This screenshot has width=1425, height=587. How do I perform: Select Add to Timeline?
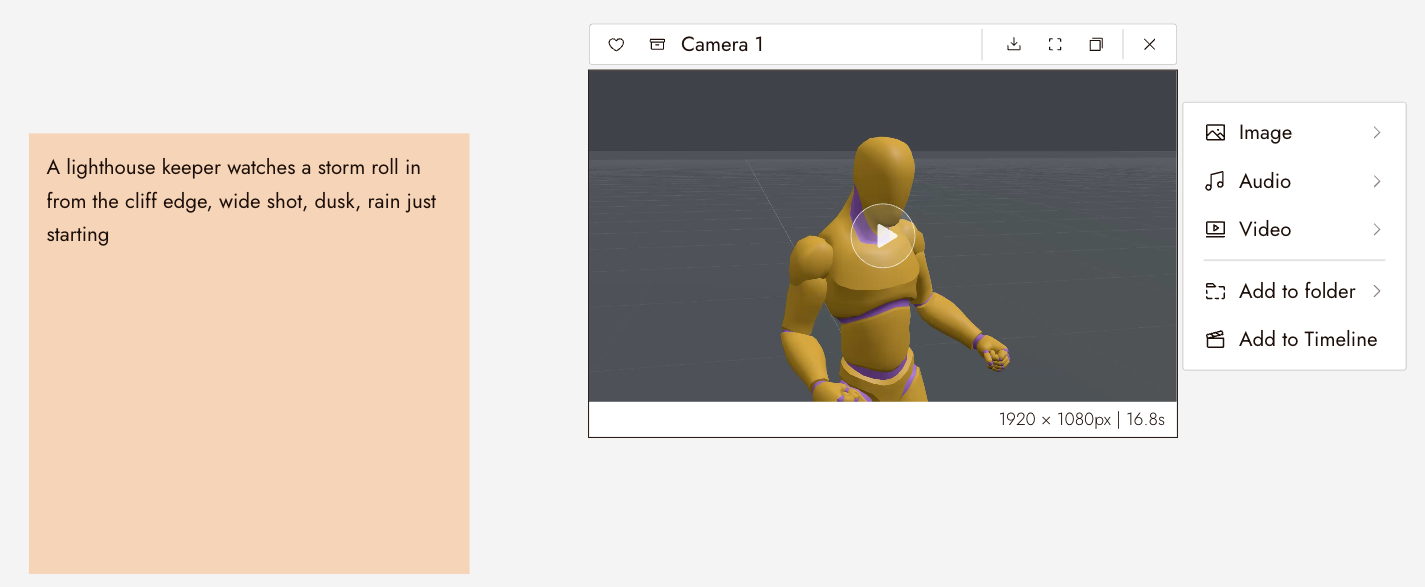pyautogui.click(x=1294, y=339)
